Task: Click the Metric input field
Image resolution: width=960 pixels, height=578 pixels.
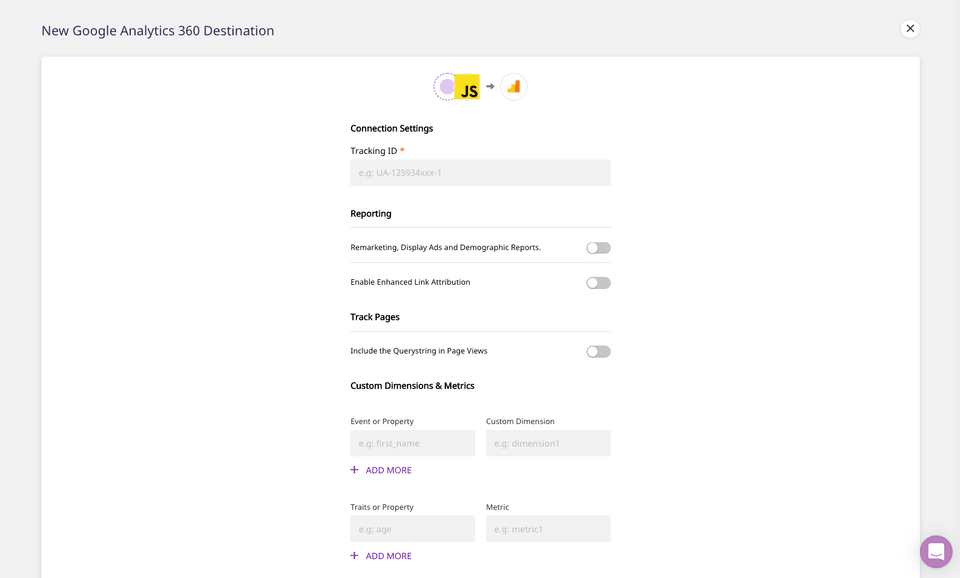Action: pos(548,528)
